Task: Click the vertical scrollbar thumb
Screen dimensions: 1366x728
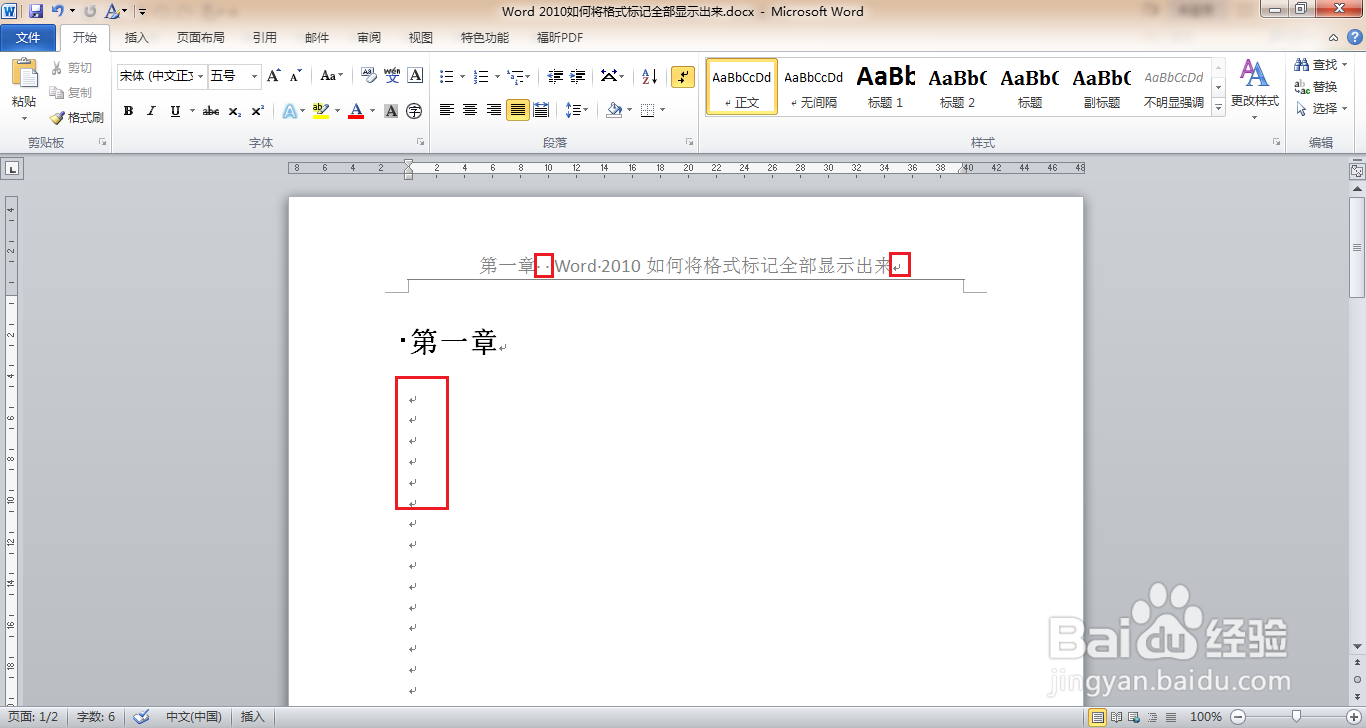Action: coord(1357,247)
